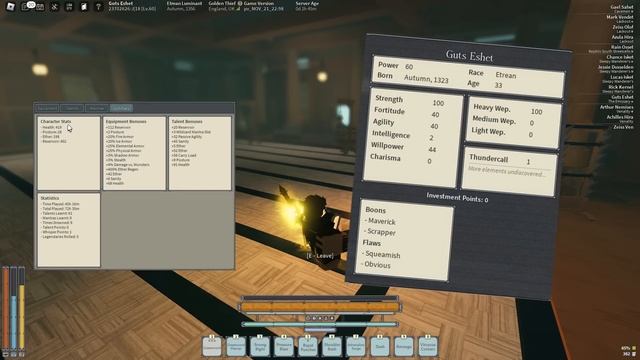Select Anda Hira in player list
This screenshot has width=640, height=360.
click(x=622, y=37)
